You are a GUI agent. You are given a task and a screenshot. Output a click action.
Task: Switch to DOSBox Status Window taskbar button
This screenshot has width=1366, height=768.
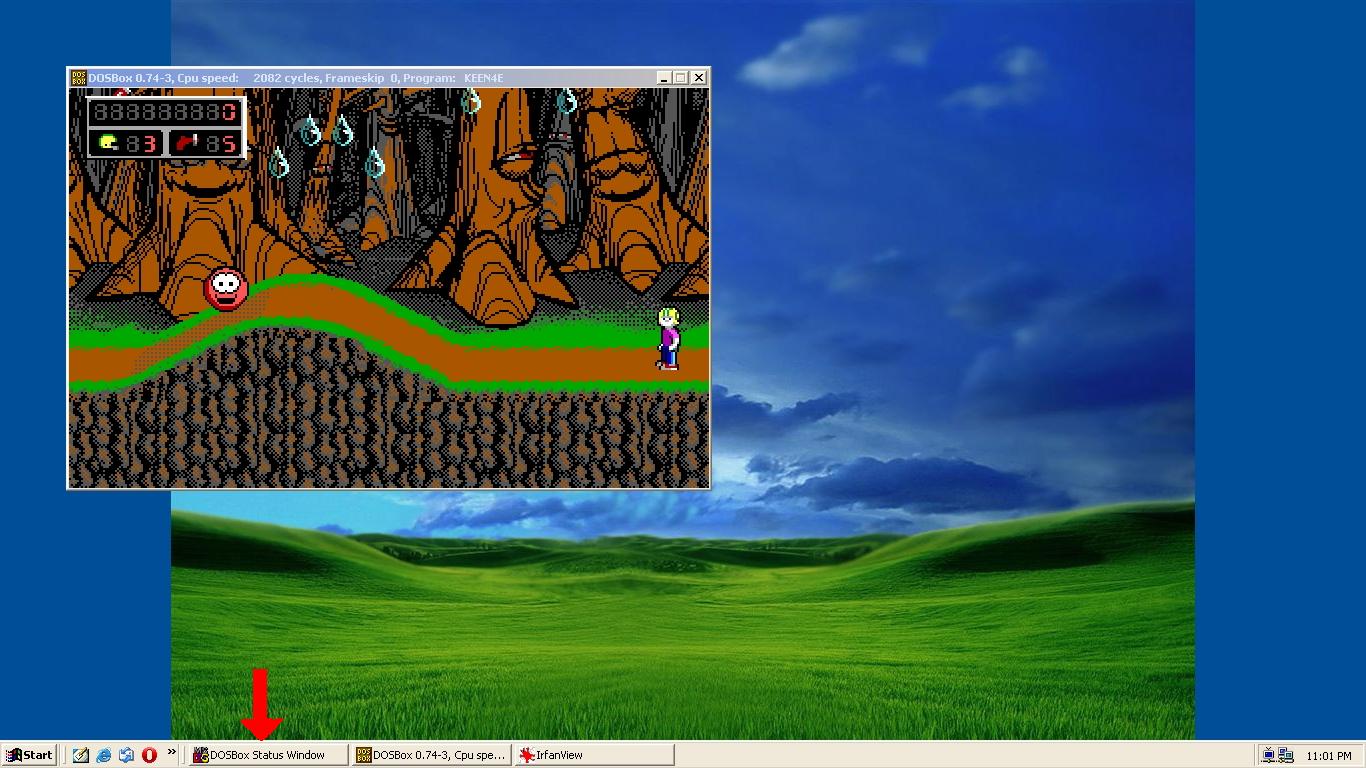268,755
